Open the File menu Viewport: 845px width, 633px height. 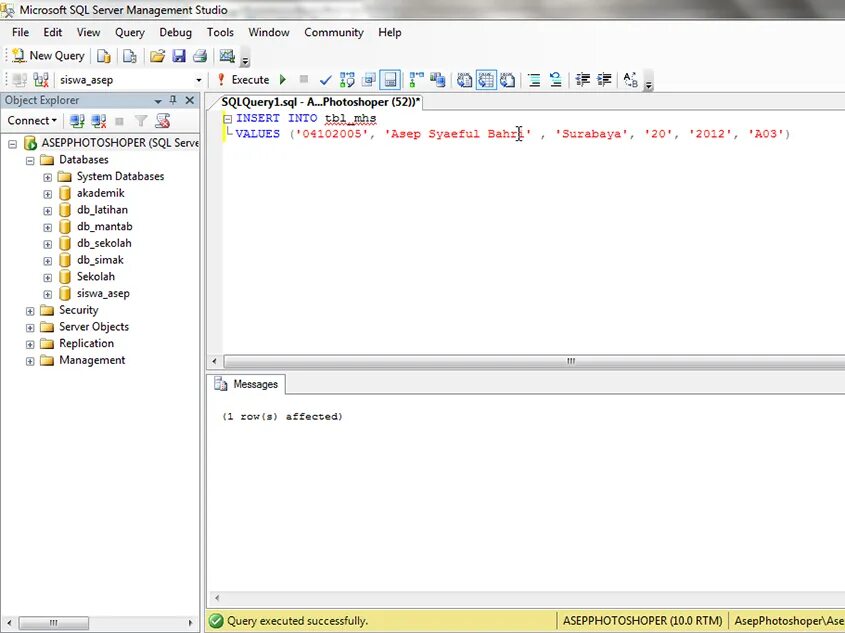tap(20, 32)
